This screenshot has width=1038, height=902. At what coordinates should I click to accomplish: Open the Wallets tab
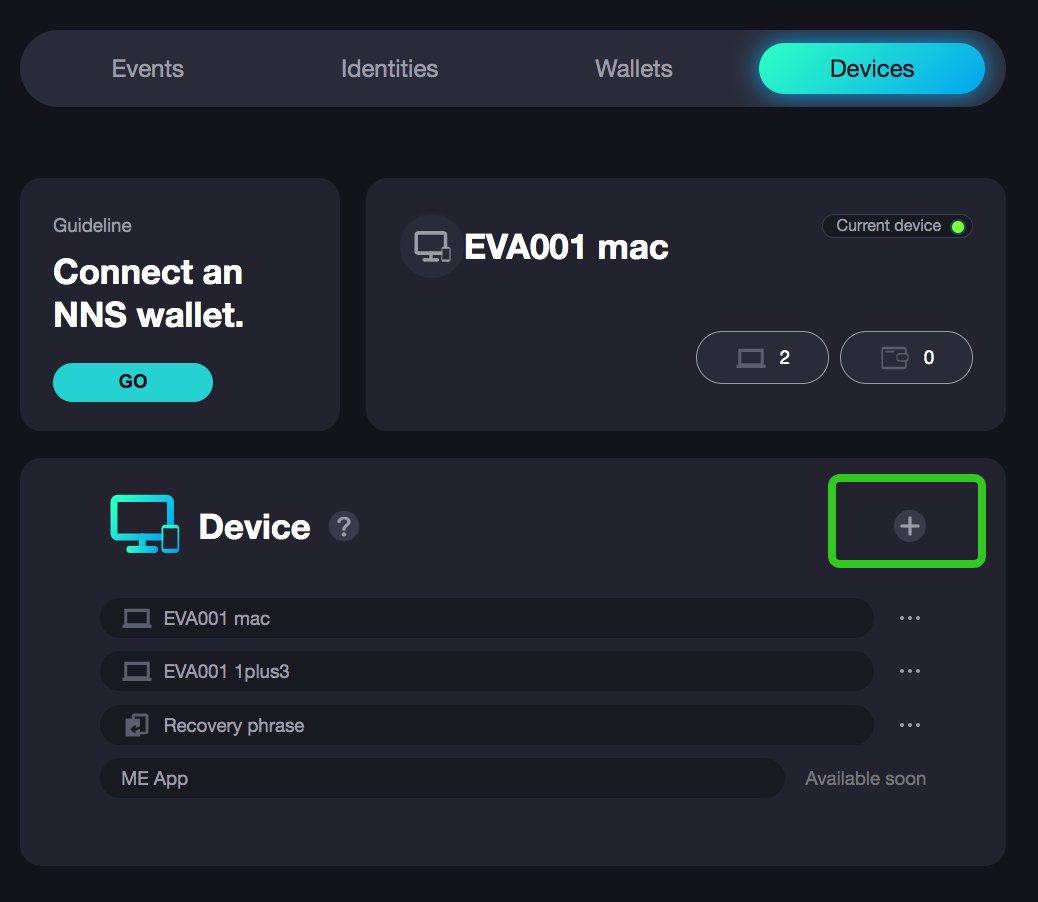(634, 69)
